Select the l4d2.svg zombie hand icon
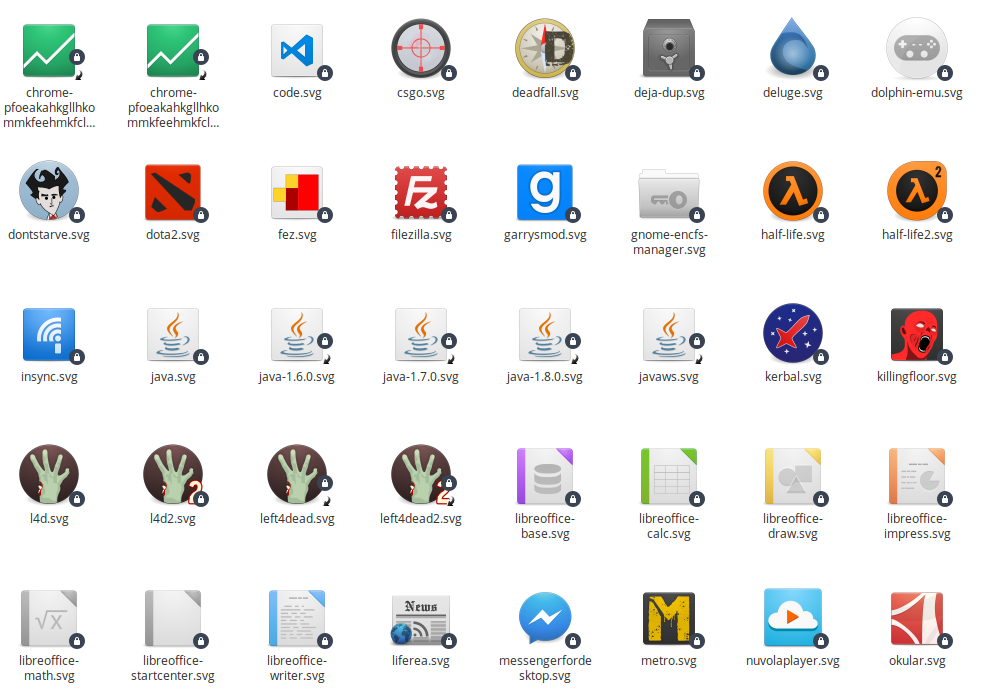1001x693 pixels. [x=173, y=475]
